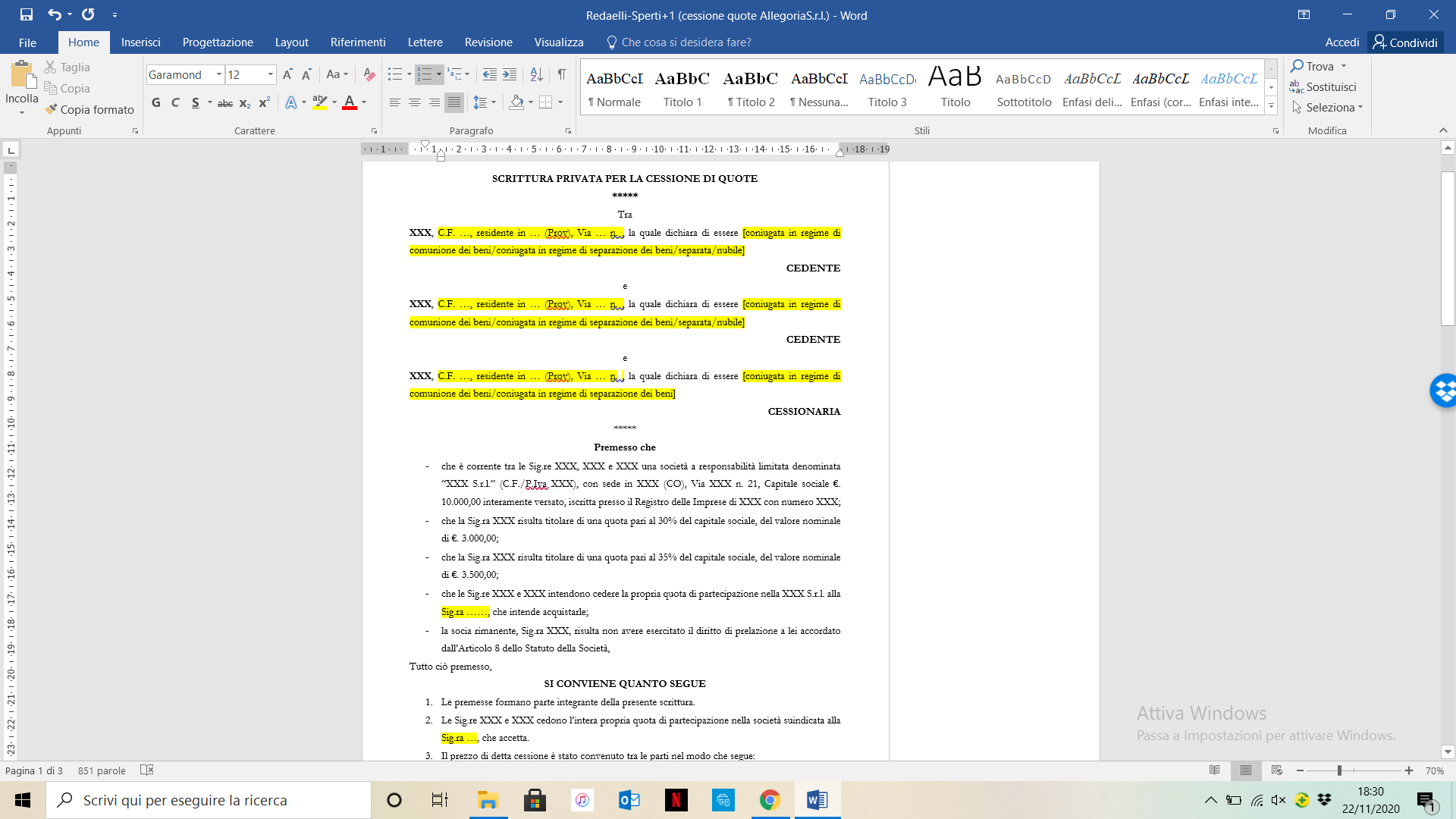Click the zoom slider in the status bar
The image size is (1456, 819).
pyautogui.click(x=1339, y=770)
